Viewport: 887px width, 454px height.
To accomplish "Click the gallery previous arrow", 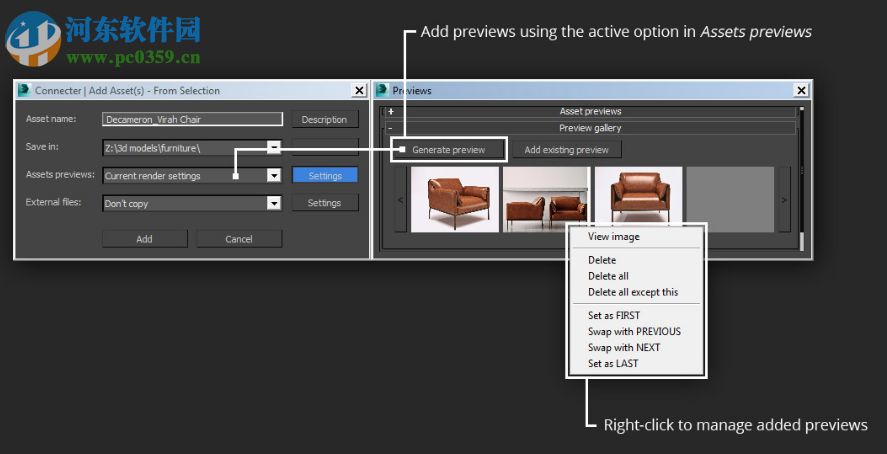I will coord(401,199).
